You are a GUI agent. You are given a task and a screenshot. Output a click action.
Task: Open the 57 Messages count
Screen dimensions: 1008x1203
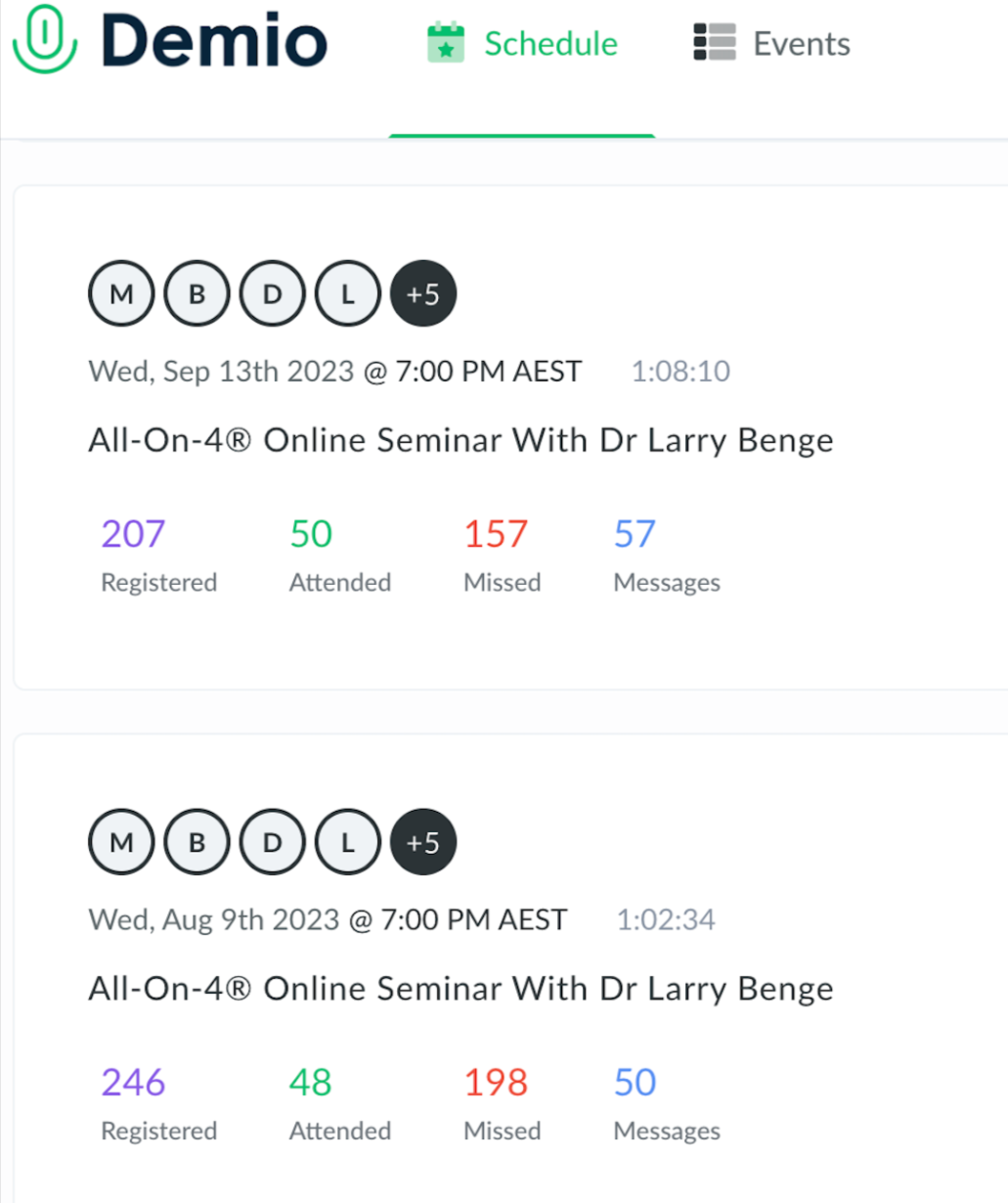click(x=635, y=534)
